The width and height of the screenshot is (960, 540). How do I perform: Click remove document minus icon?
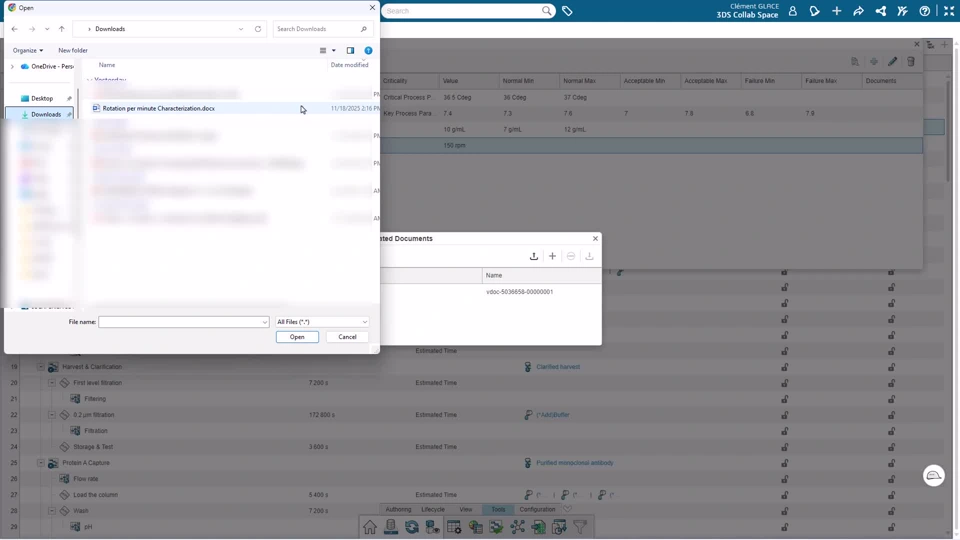(571, 257)
